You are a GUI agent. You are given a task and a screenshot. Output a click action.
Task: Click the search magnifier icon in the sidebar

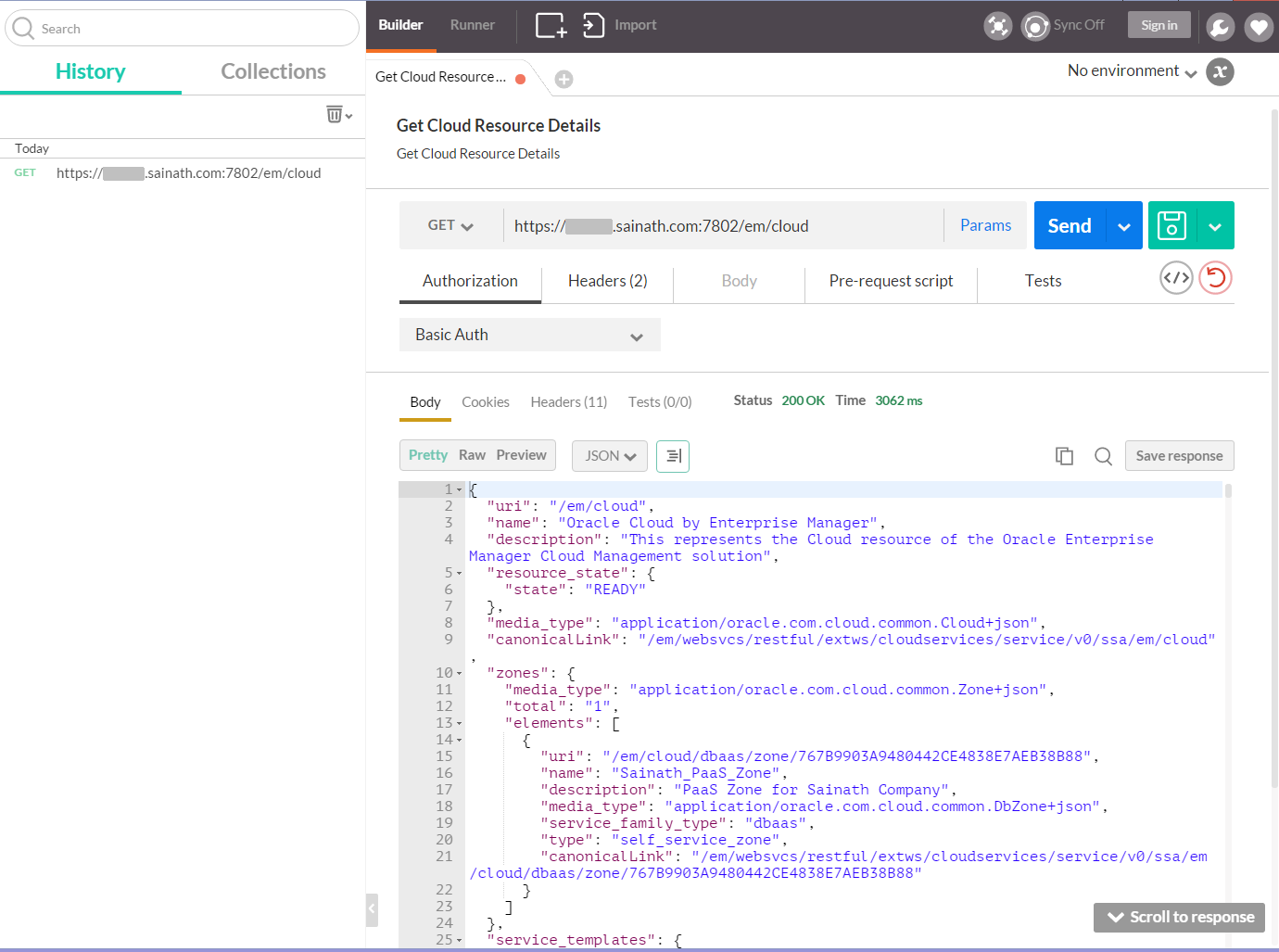(23, 28)
